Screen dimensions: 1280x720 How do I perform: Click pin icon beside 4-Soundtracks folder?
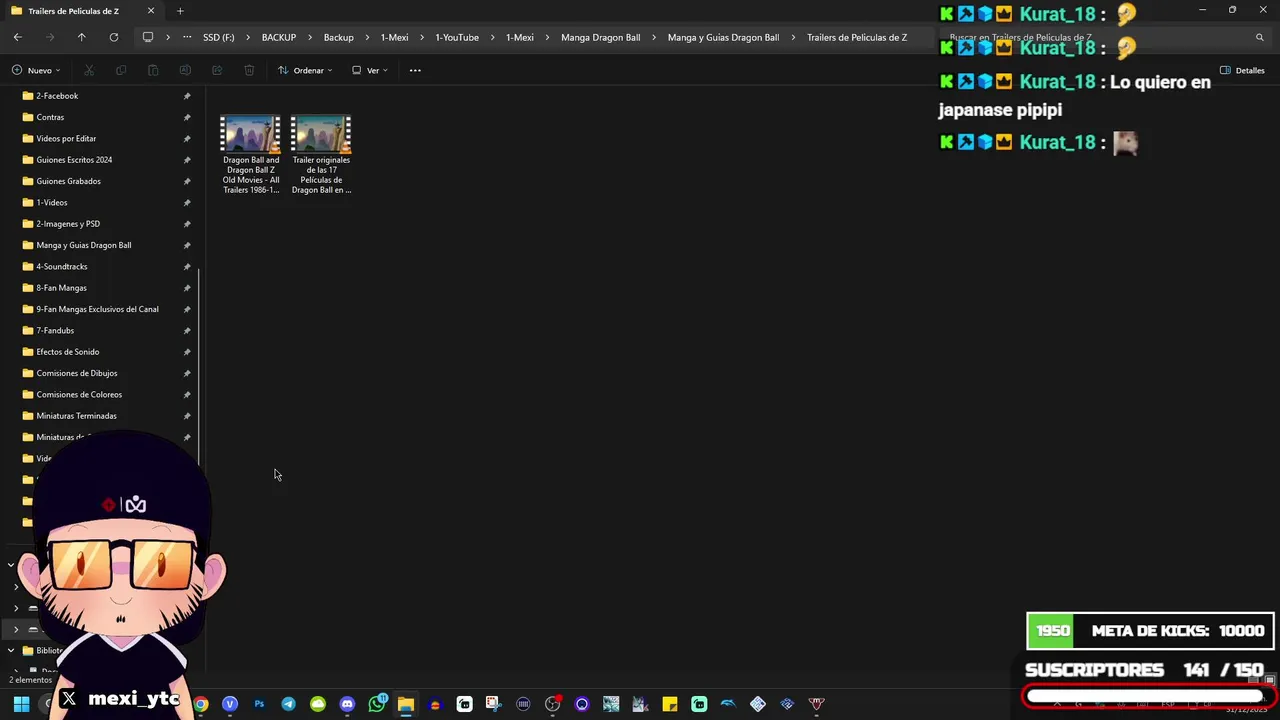187,267
